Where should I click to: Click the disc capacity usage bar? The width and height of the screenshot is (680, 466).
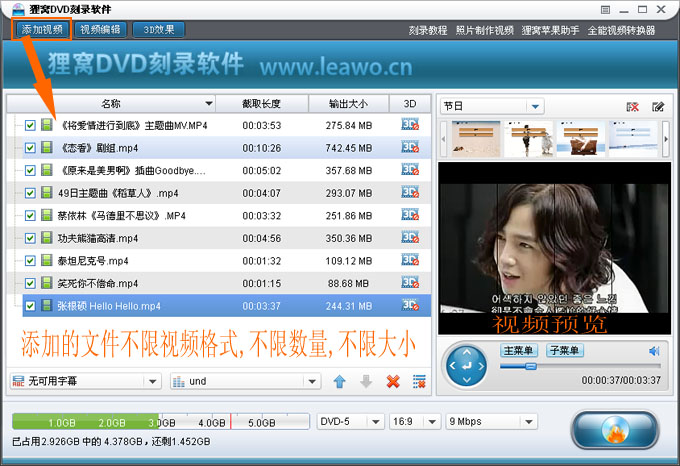coord(161,421)
